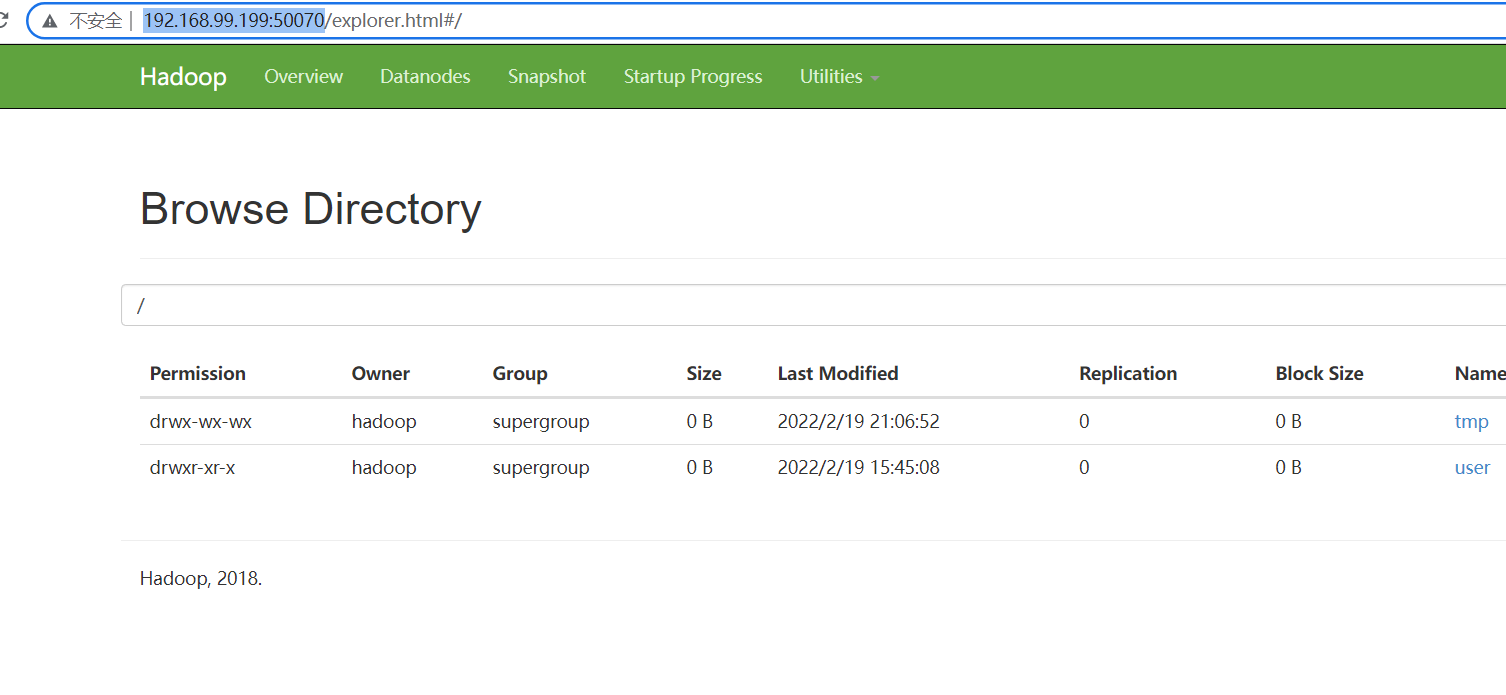Viewport: 1506px width, 695px height.
Task: Click the Group column header
Action: coord(520,374)
